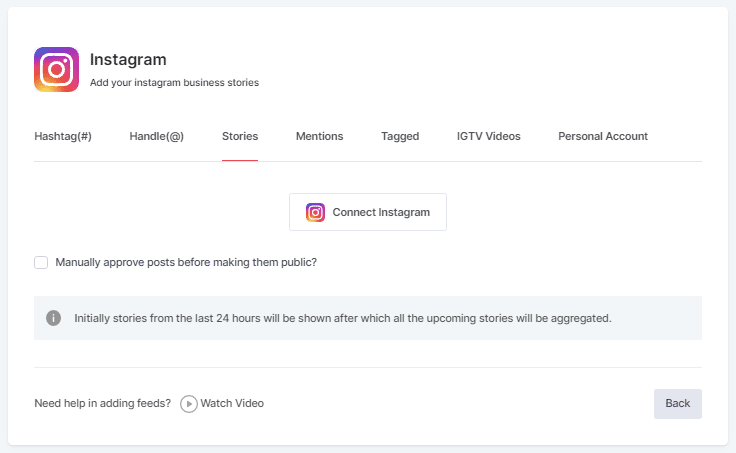
Task: Click the small Instagram icon inside Connect button
Action: click(x=315, y=212)
